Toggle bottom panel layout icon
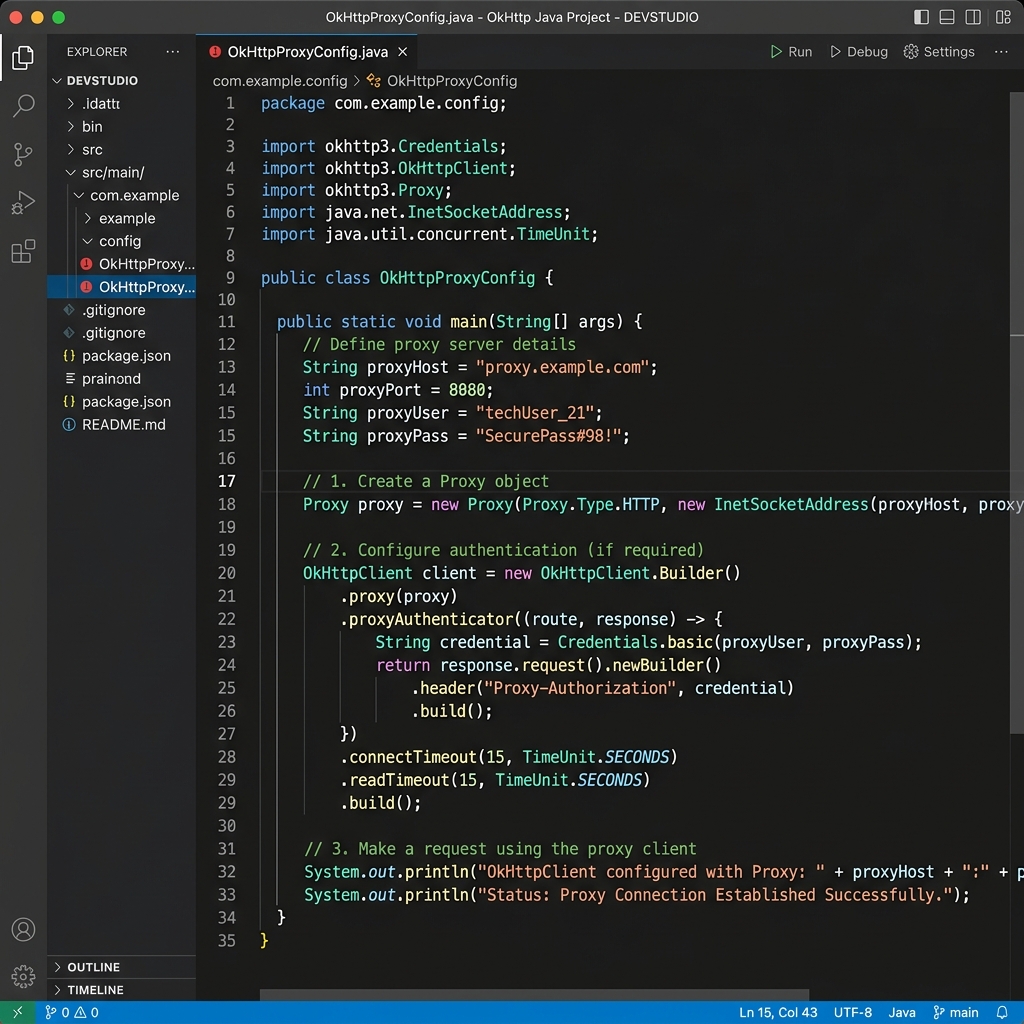This screenshot has width=1024, height=1024. click(x=947, y=17)
